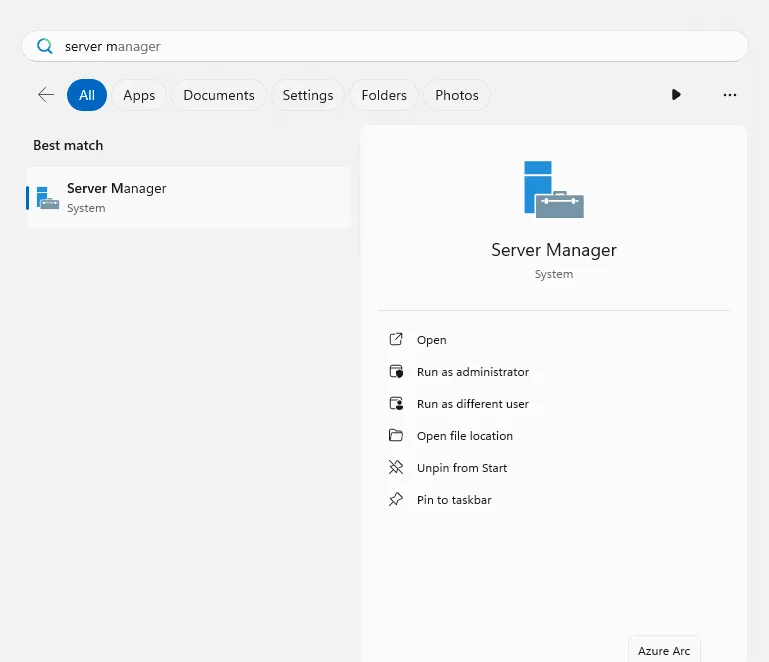The width and height of the screenshot is (769, 662).
Task: Go back using the left arrow
Action: pyautogui.click(x=46, y=95)
